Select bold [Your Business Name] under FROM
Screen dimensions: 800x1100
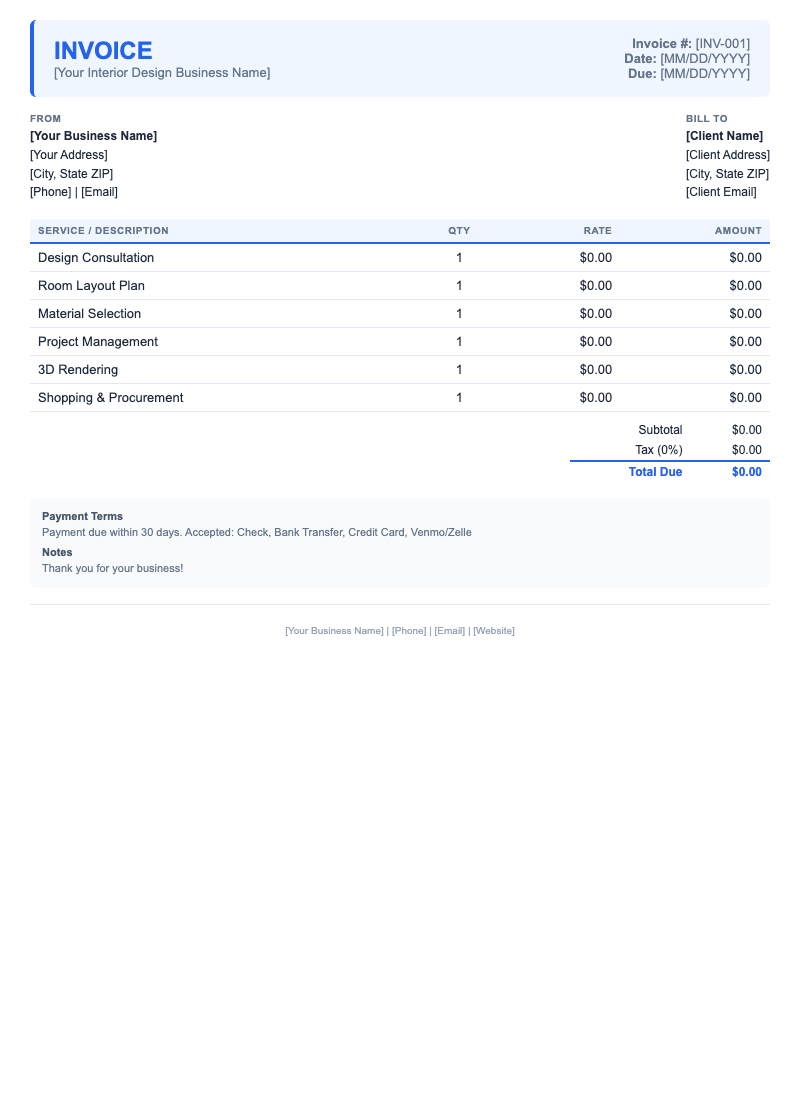pyautogui.click(x=93, y=136)
